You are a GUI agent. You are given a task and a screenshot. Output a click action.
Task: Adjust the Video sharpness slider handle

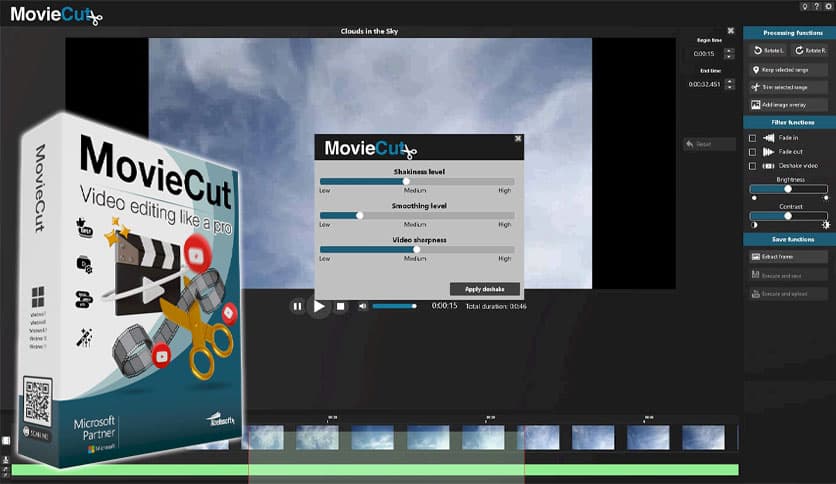417,249
